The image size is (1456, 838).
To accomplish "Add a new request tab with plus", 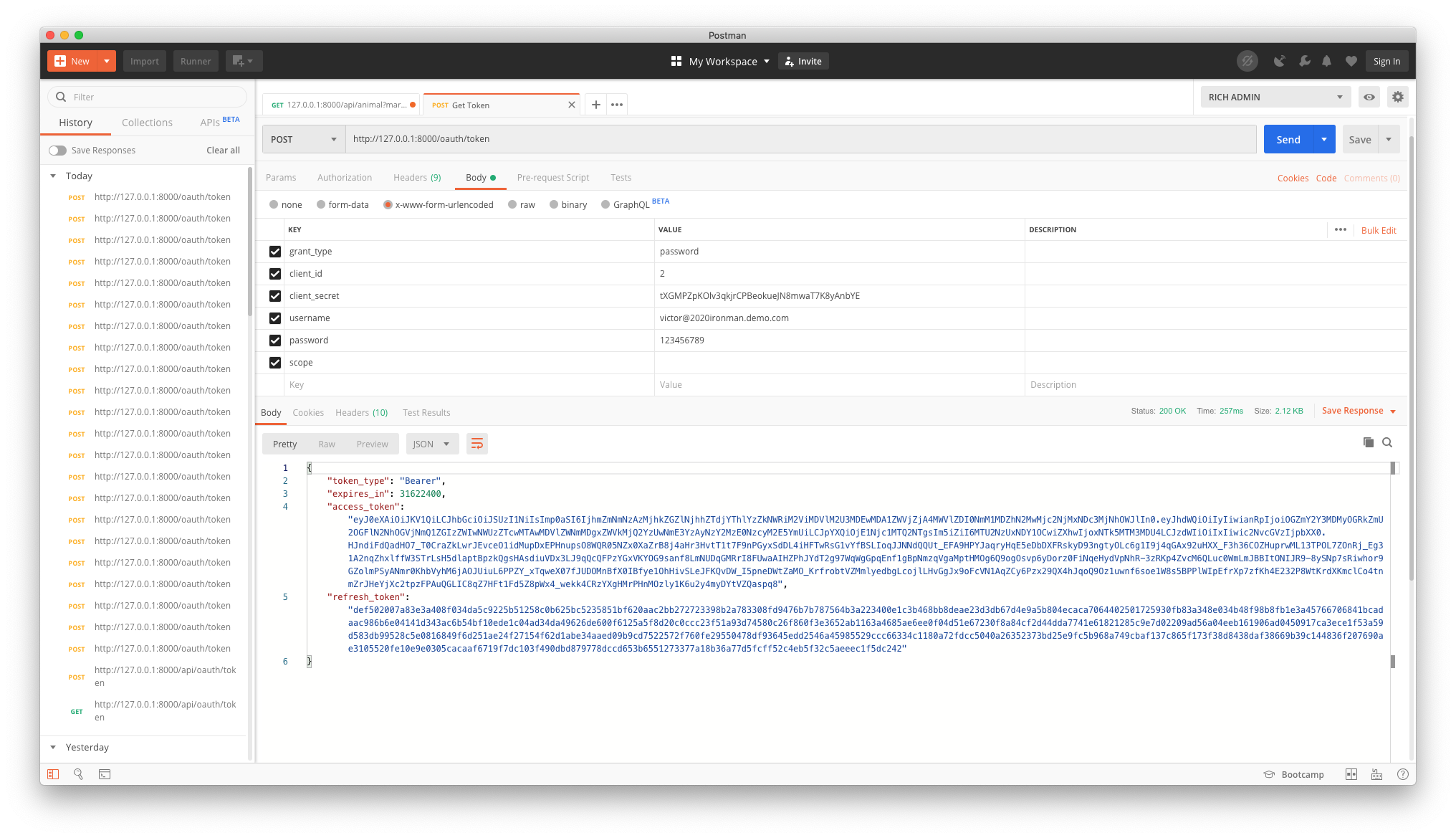I will coord(595,105).
